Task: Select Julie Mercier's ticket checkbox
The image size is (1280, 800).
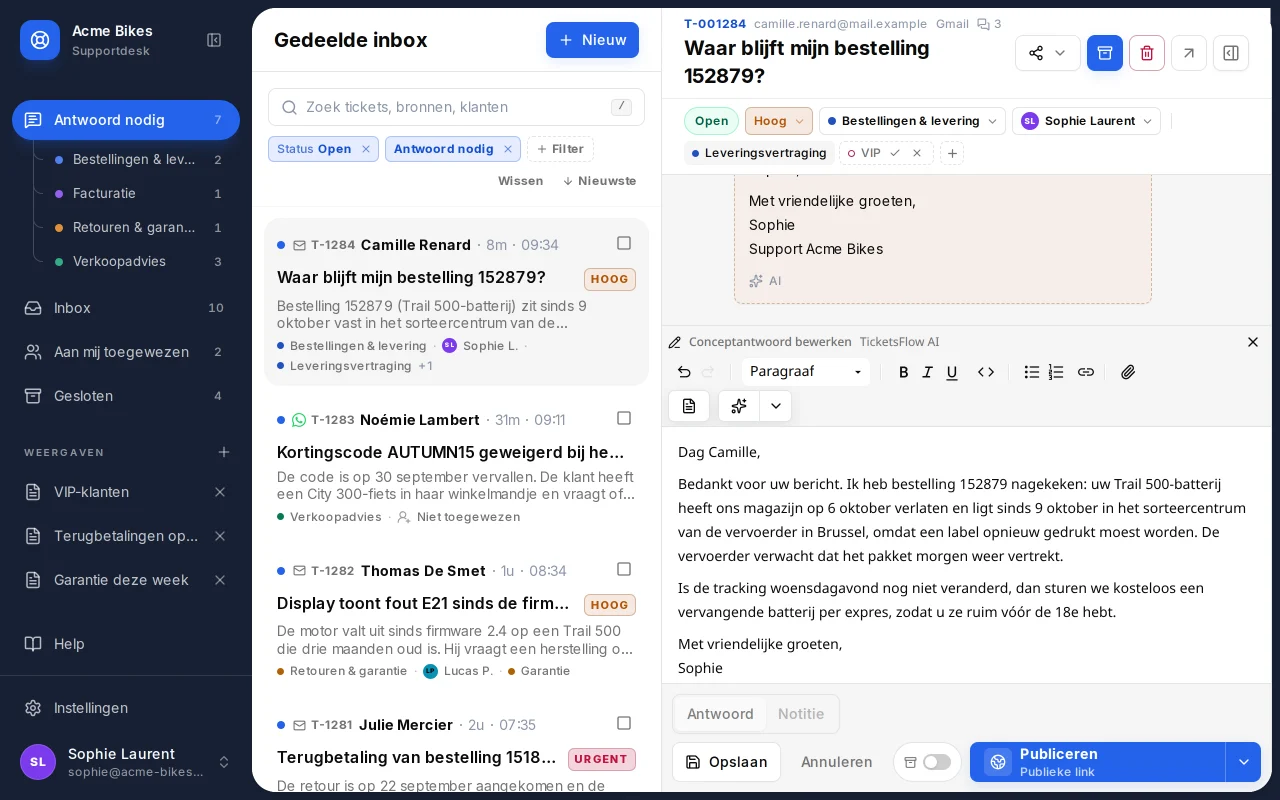Action: 624,723
